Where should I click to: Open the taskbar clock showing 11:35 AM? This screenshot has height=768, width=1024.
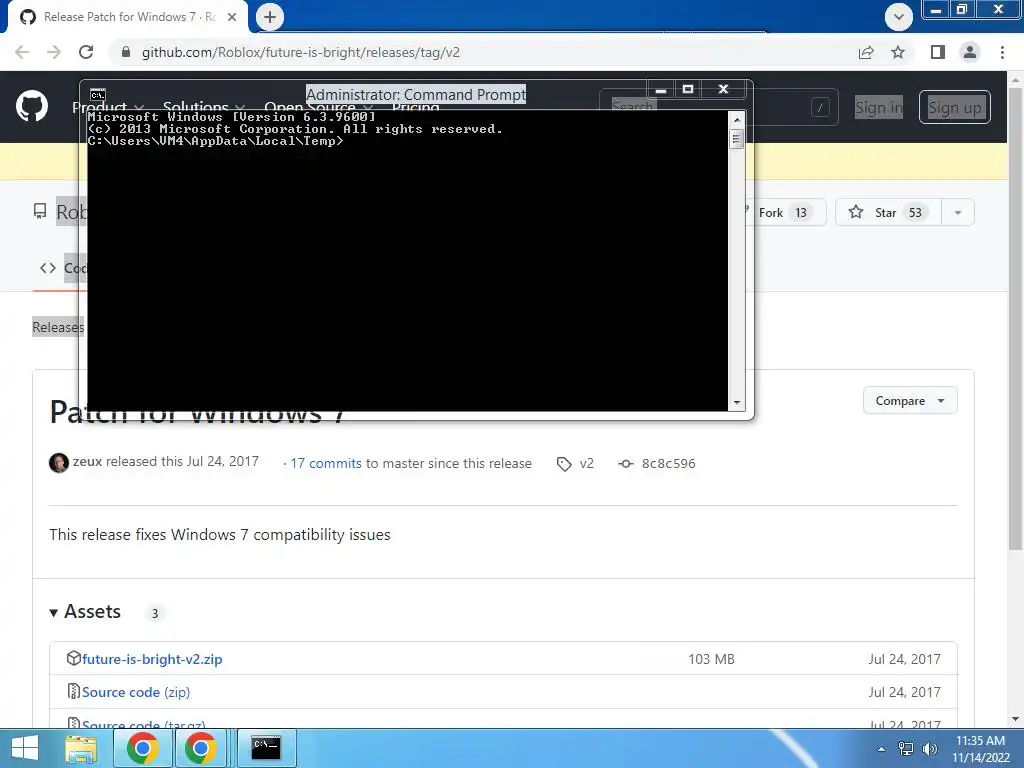(x=980, y=749)
